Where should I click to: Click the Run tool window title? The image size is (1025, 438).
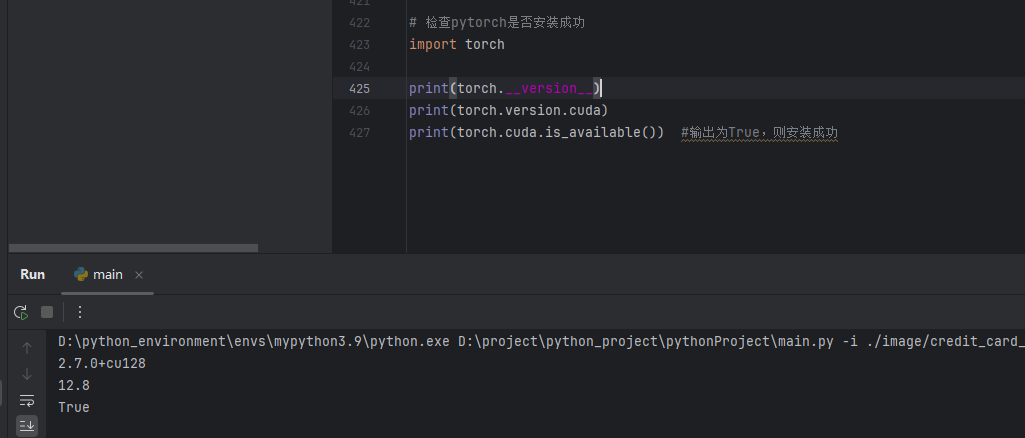click(x=33, y=275)
